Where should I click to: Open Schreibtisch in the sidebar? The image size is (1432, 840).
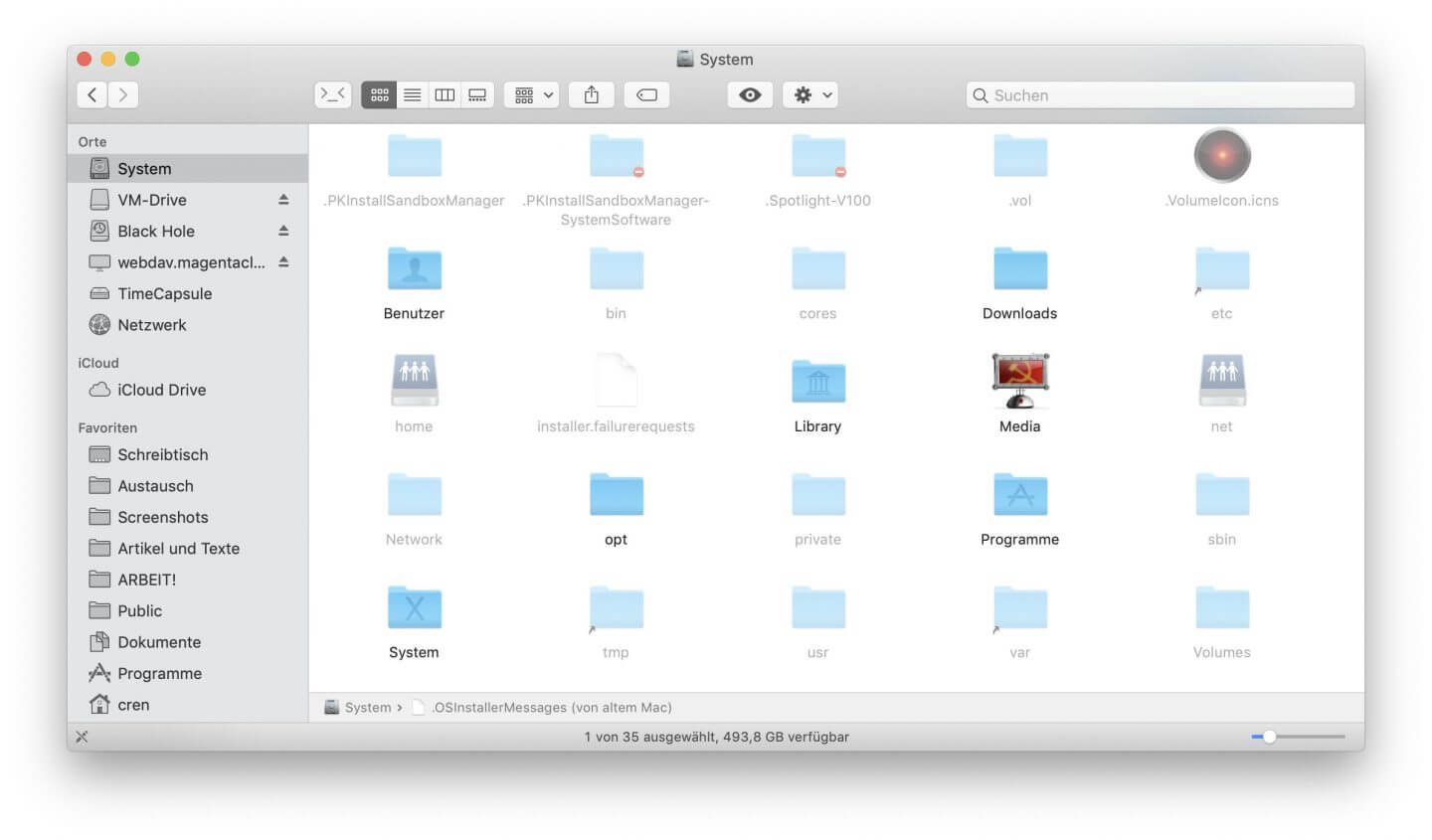tap(188, 454)
